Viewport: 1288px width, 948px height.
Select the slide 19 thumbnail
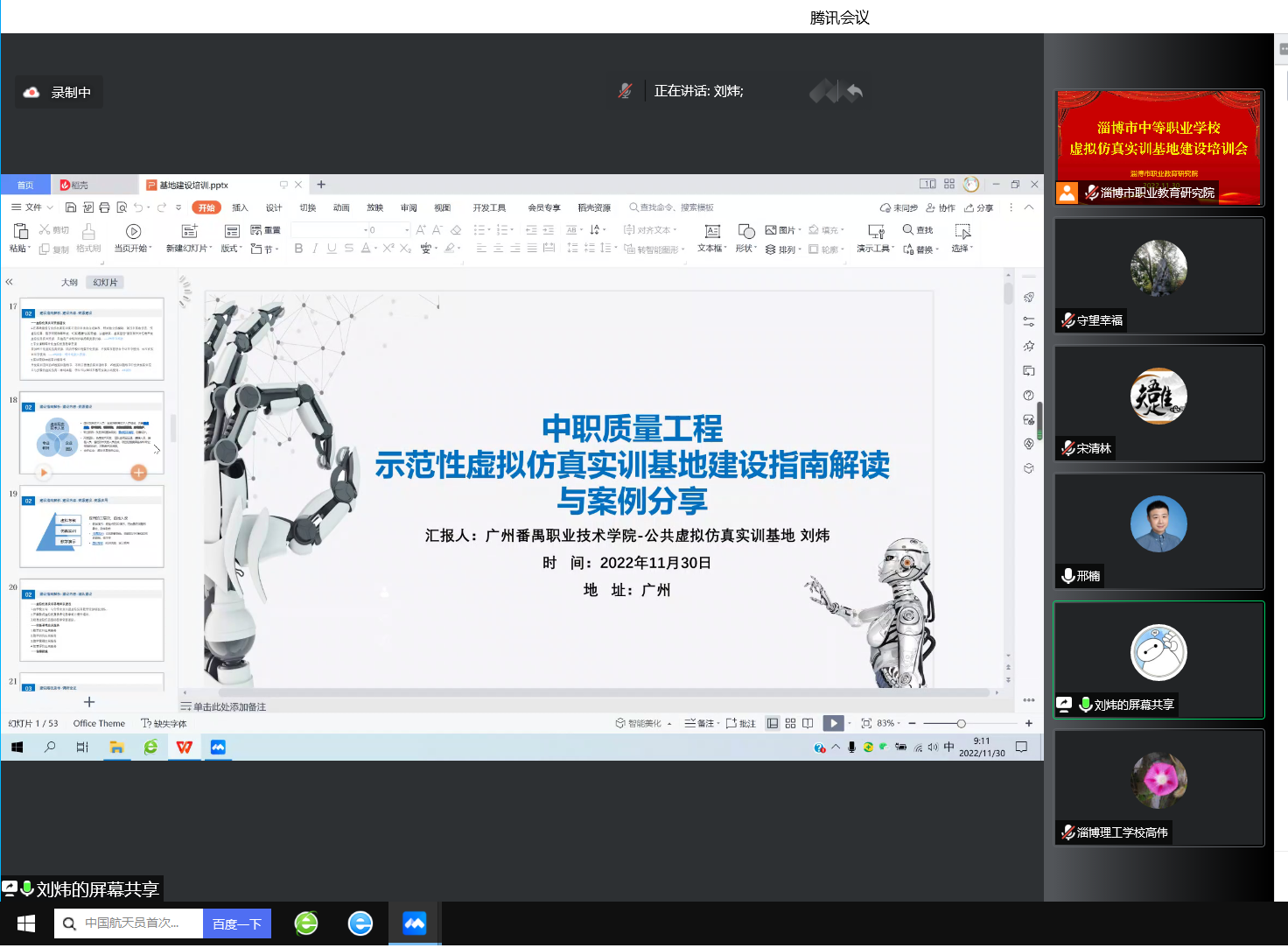pyautogui.click(x=92, y=526)
